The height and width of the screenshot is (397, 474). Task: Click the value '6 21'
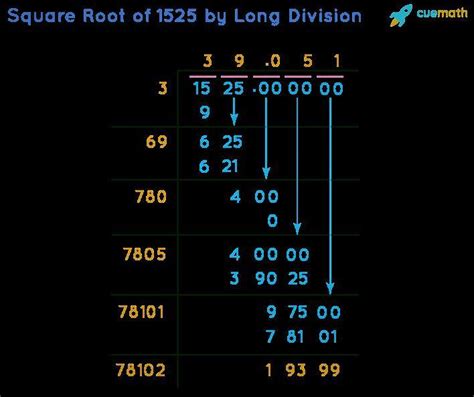(219, 166)
